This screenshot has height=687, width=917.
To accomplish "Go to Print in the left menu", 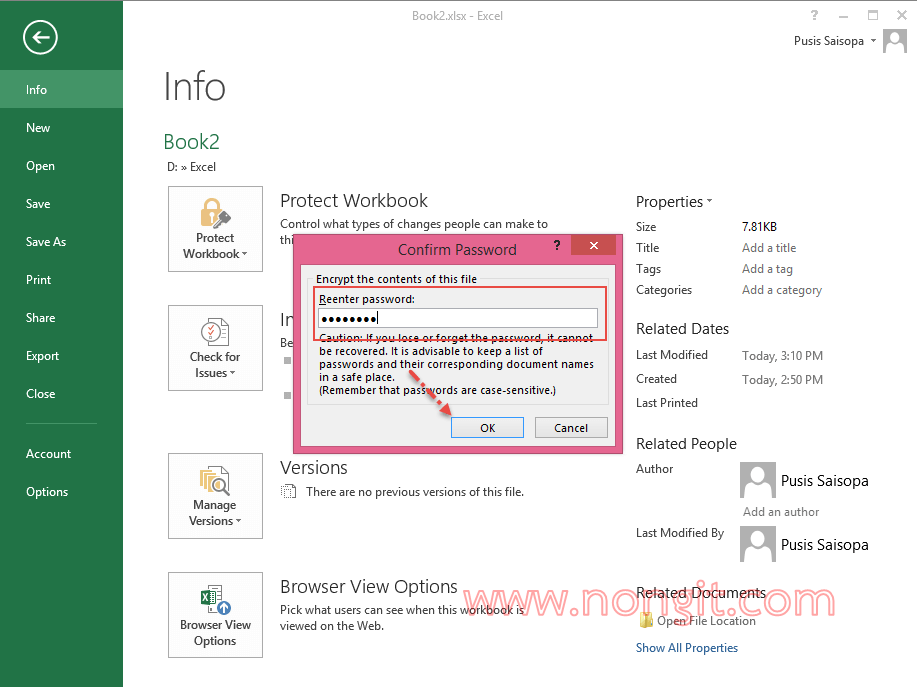I will pyautogui.click(x=39, y=280).
